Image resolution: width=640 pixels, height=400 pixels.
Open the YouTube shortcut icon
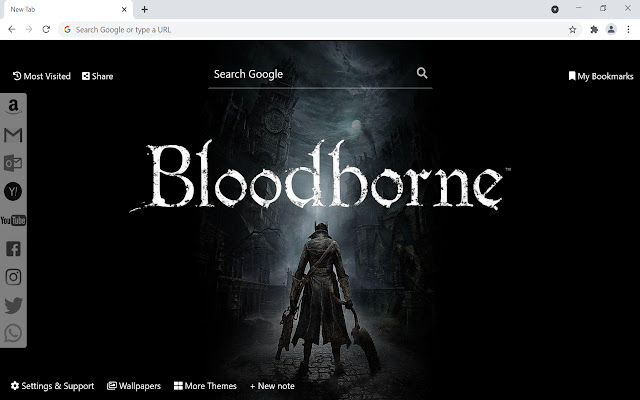click(13, 220)
